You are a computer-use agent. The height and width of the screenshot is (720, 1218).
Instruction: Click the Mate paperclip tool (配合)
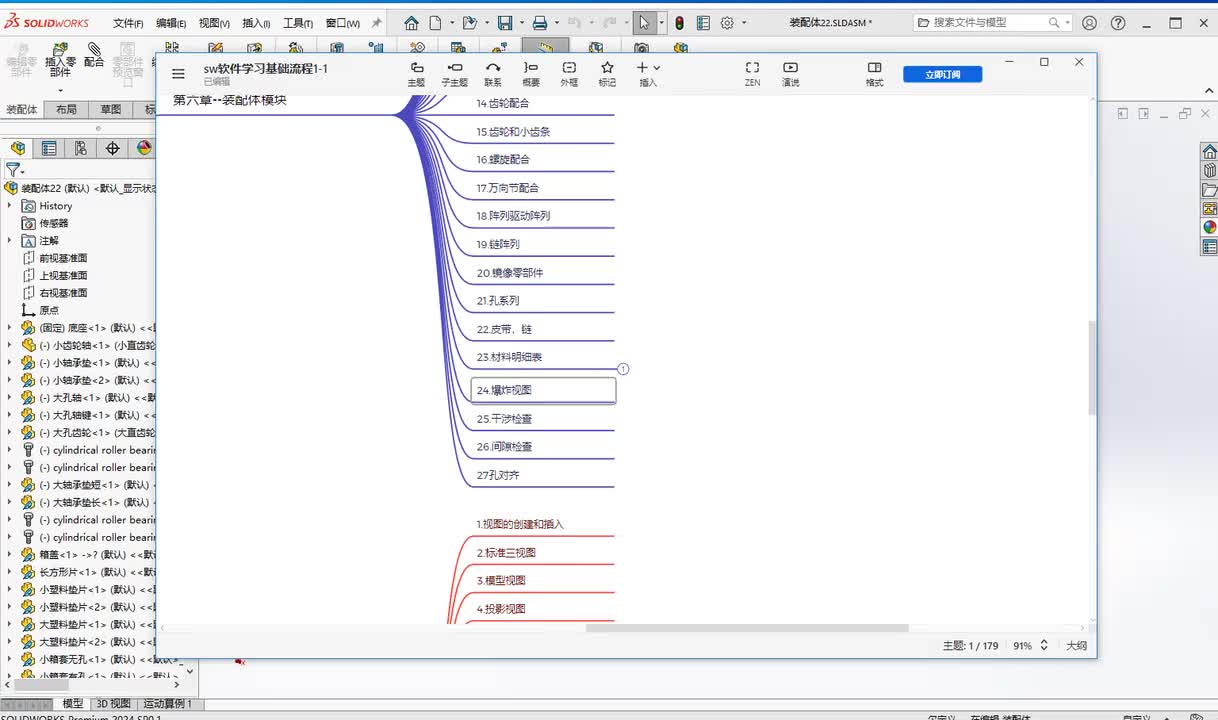point(94,55)
